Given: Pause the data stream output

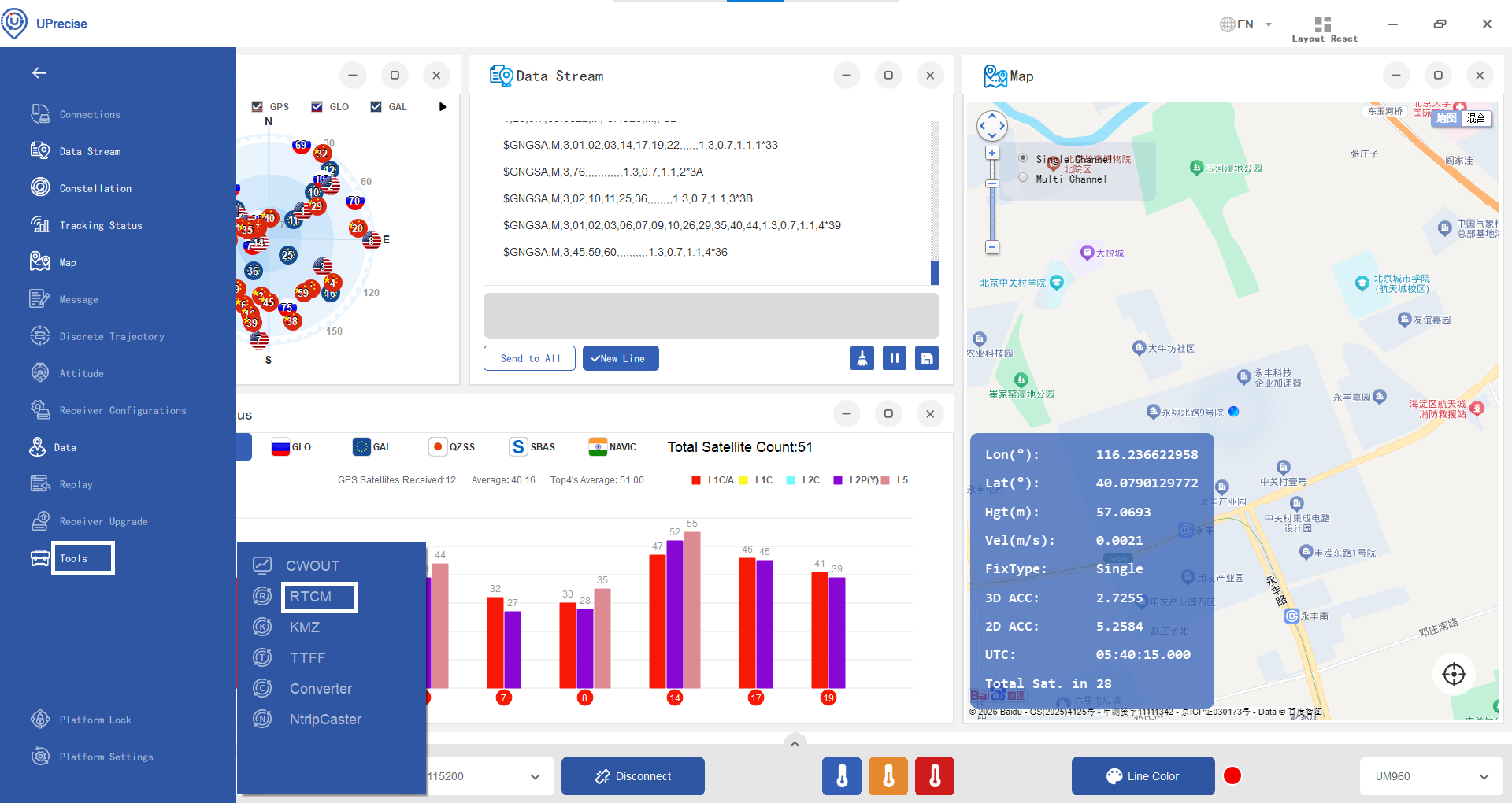Looking at the screenshot, I should (x=895, y=358).
